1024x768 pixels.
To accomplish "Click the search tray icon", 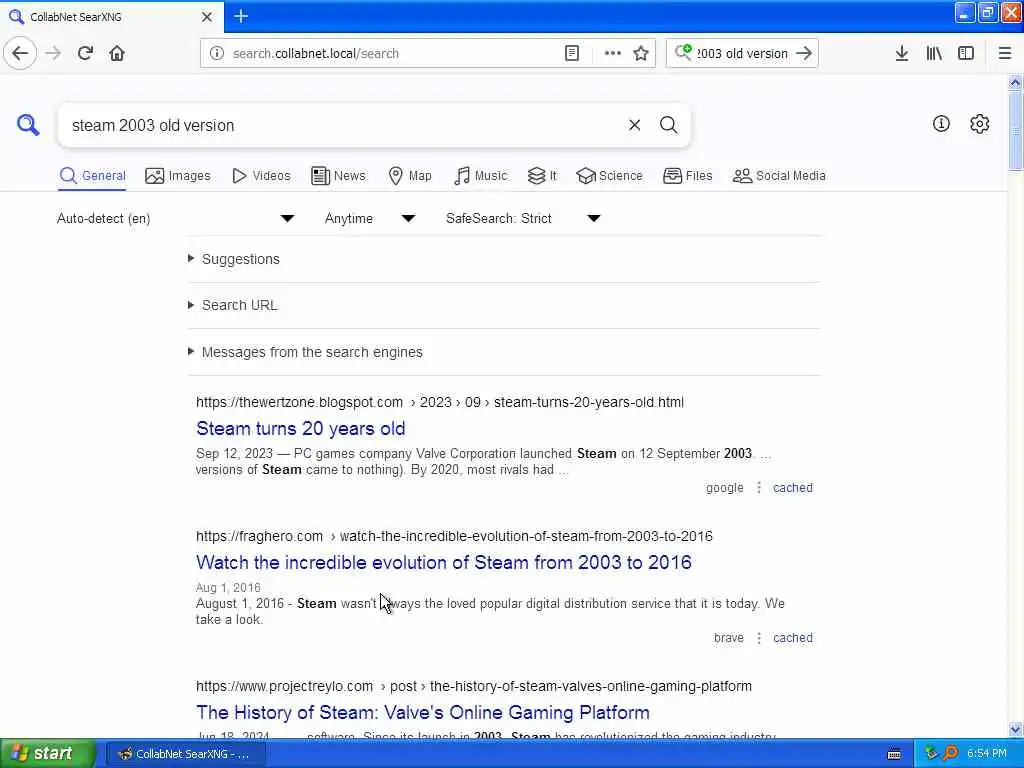I will tap(950, 754).
